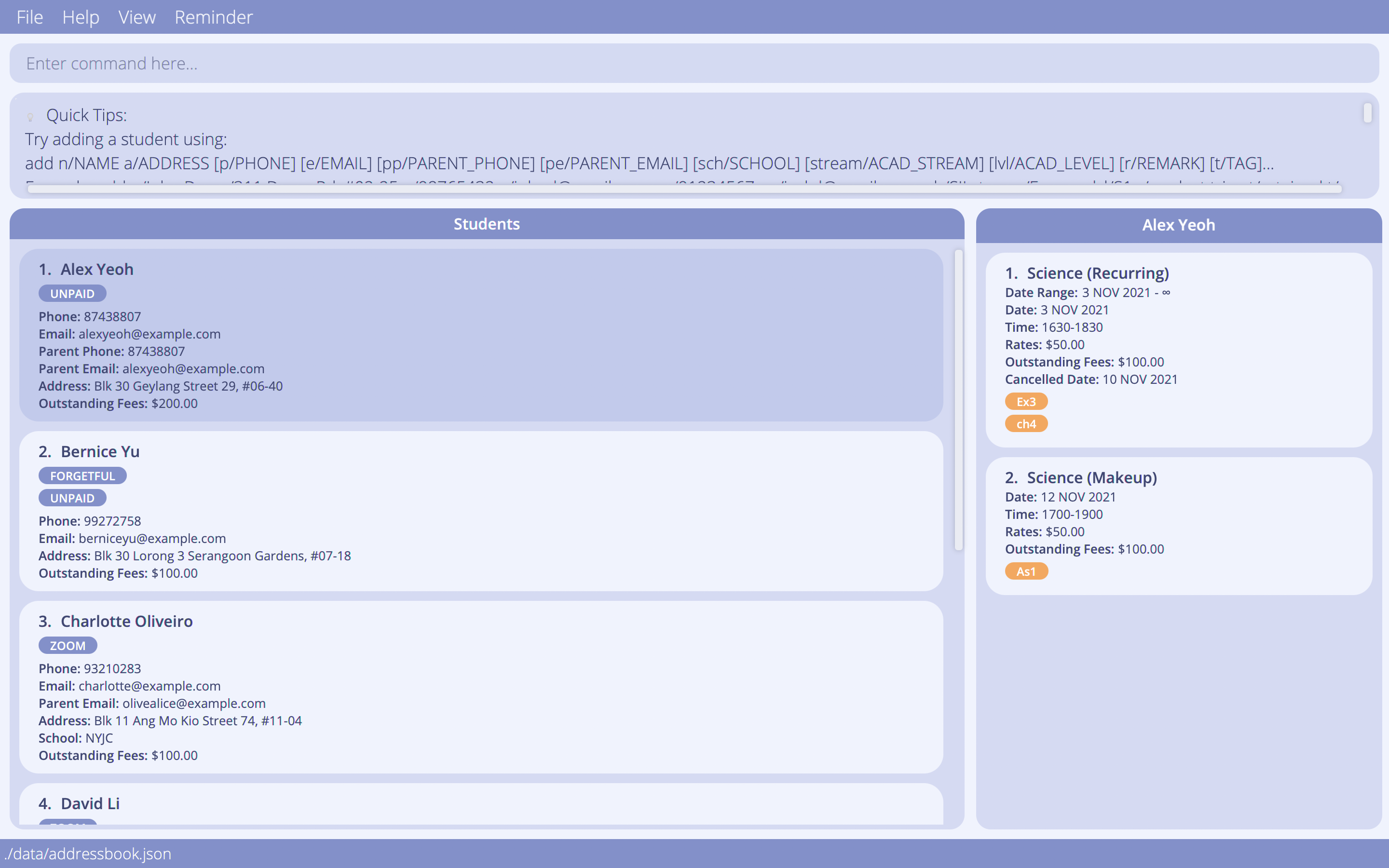
Task: Click email berniceyu@example.com
Action: (152, 539)
